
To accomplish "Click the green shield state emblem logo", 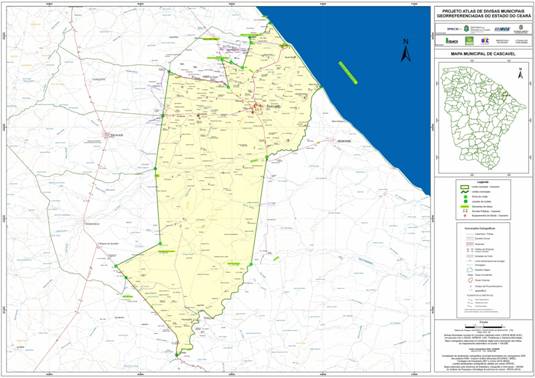I will click(466, 29).
